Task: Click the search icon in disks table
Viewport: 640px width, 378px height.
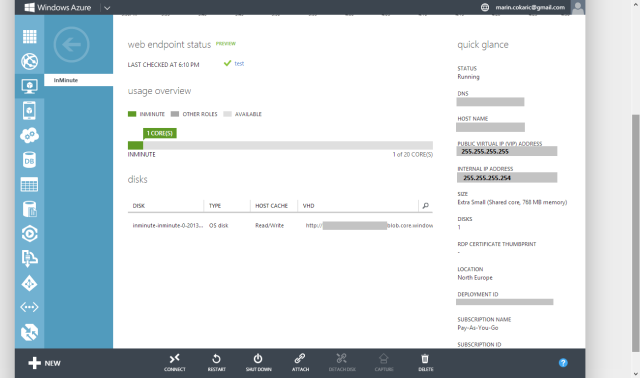Action: click(425, 206)
